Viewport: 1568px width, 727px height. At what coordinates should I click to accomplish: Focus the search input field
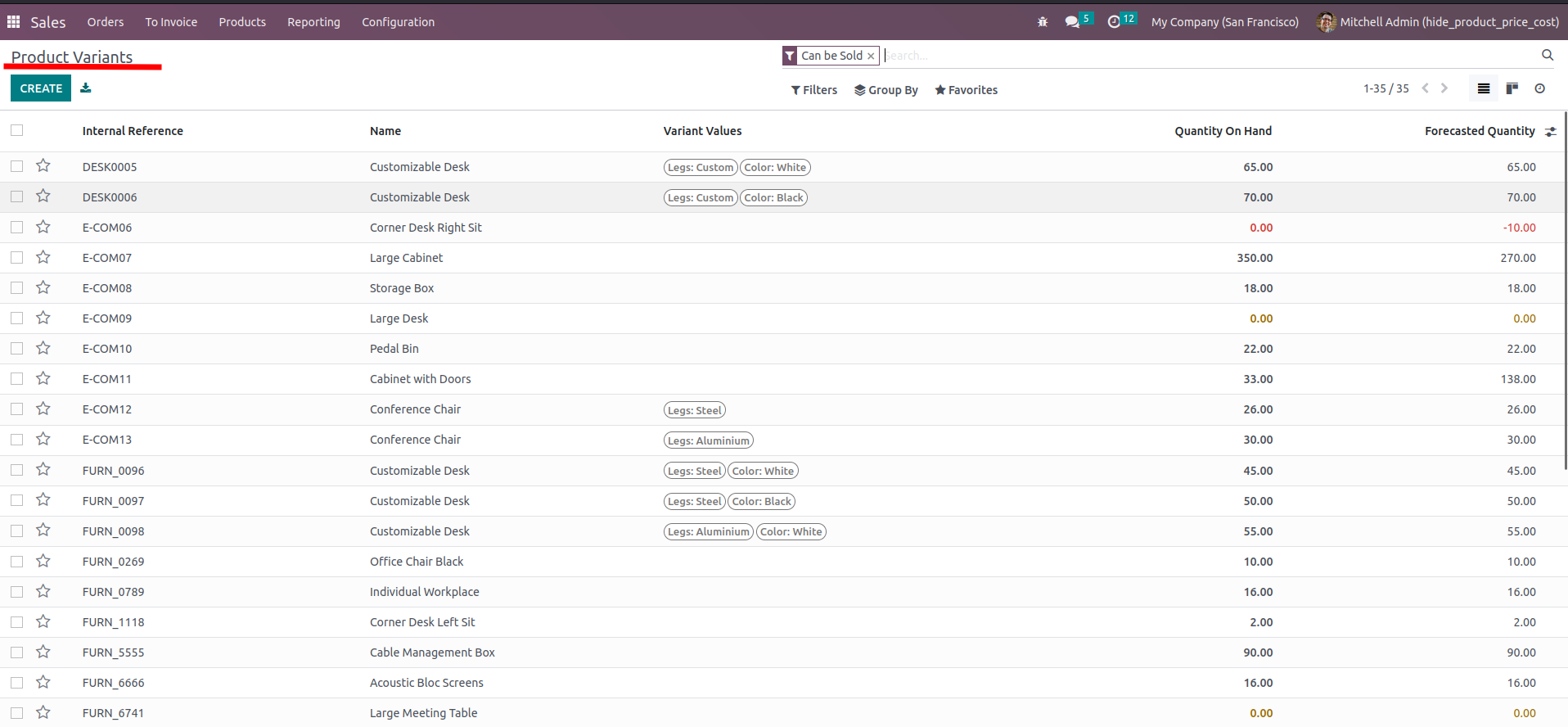(1210, 56)
